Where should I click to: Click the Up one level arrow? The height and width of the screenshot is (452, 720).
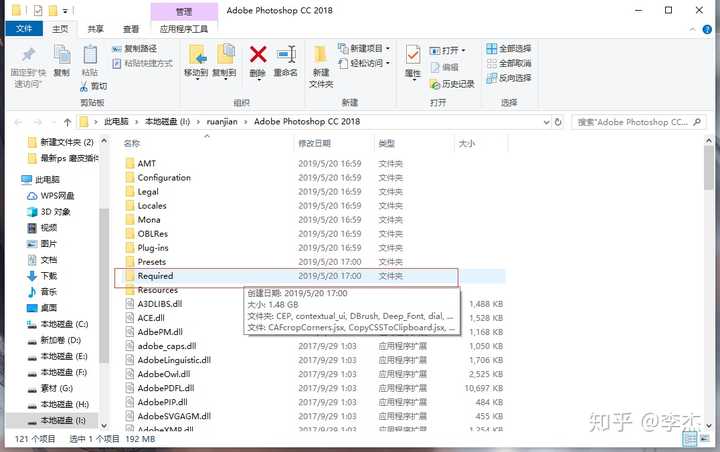point(68,122)
